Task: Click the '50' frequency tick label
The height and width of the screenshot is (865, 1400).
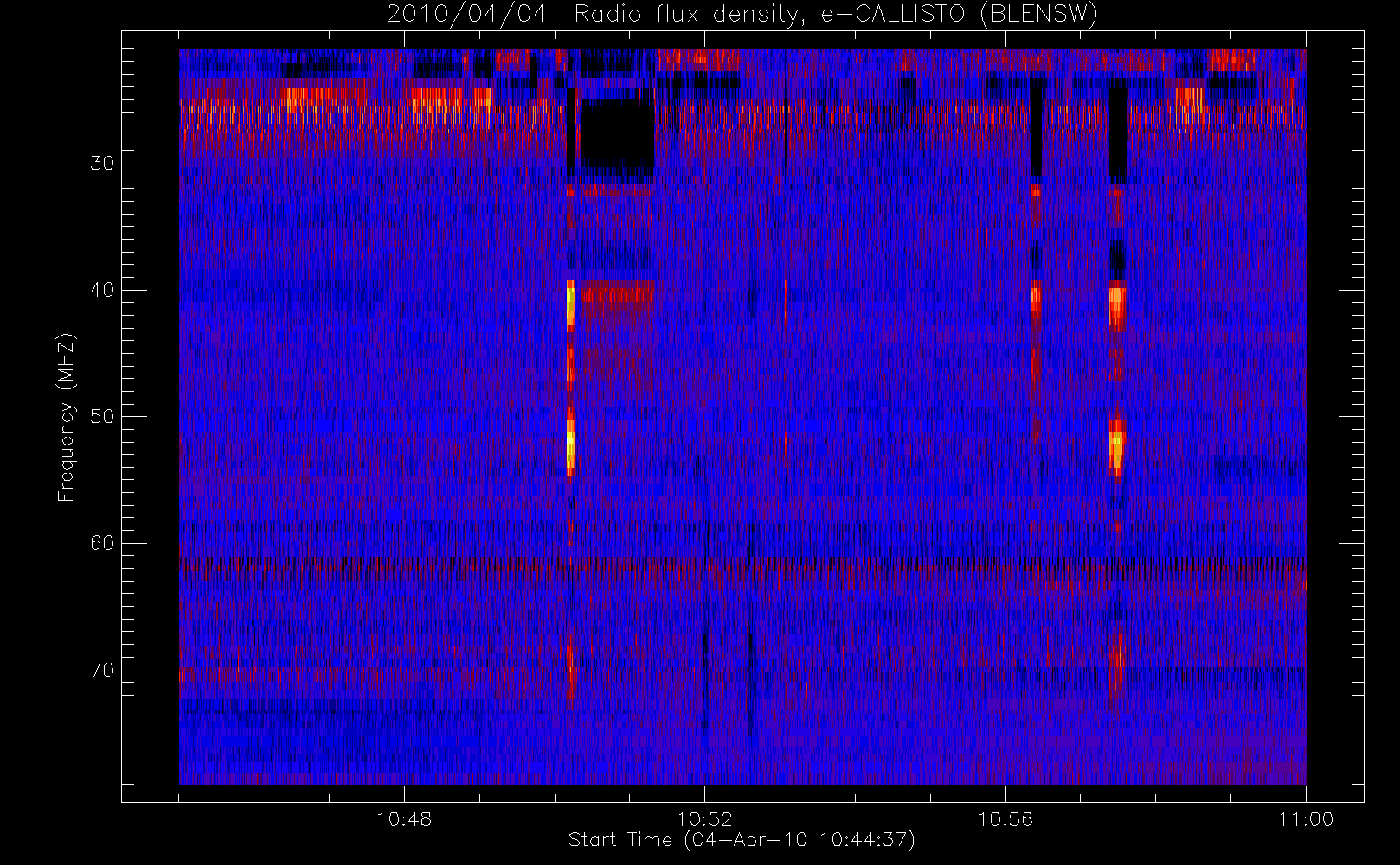Action: [x=102, y=417]
